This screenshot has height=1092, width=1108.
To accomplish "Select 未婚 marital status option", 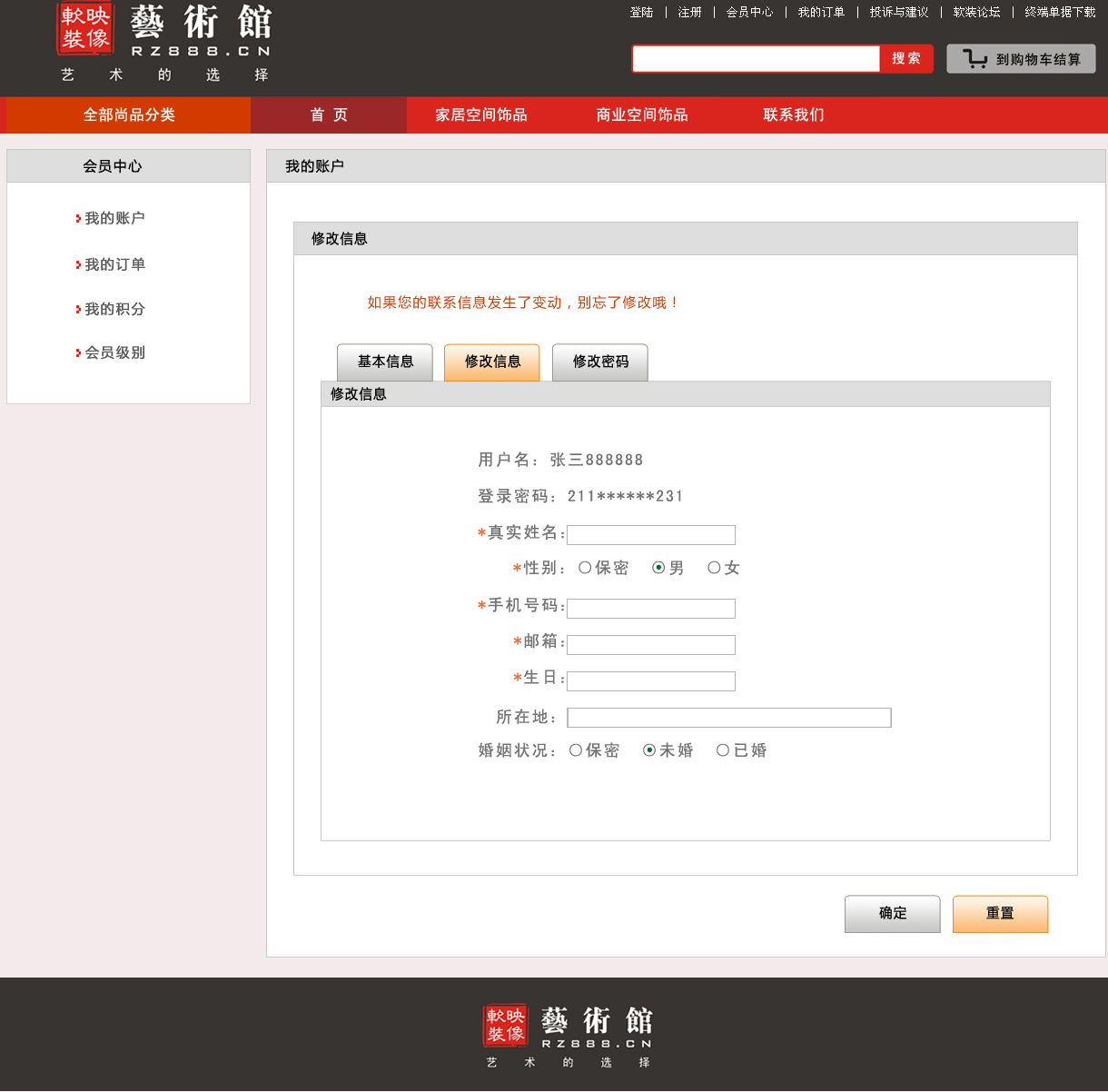I will pyautogui.click(x=649, y=750).
